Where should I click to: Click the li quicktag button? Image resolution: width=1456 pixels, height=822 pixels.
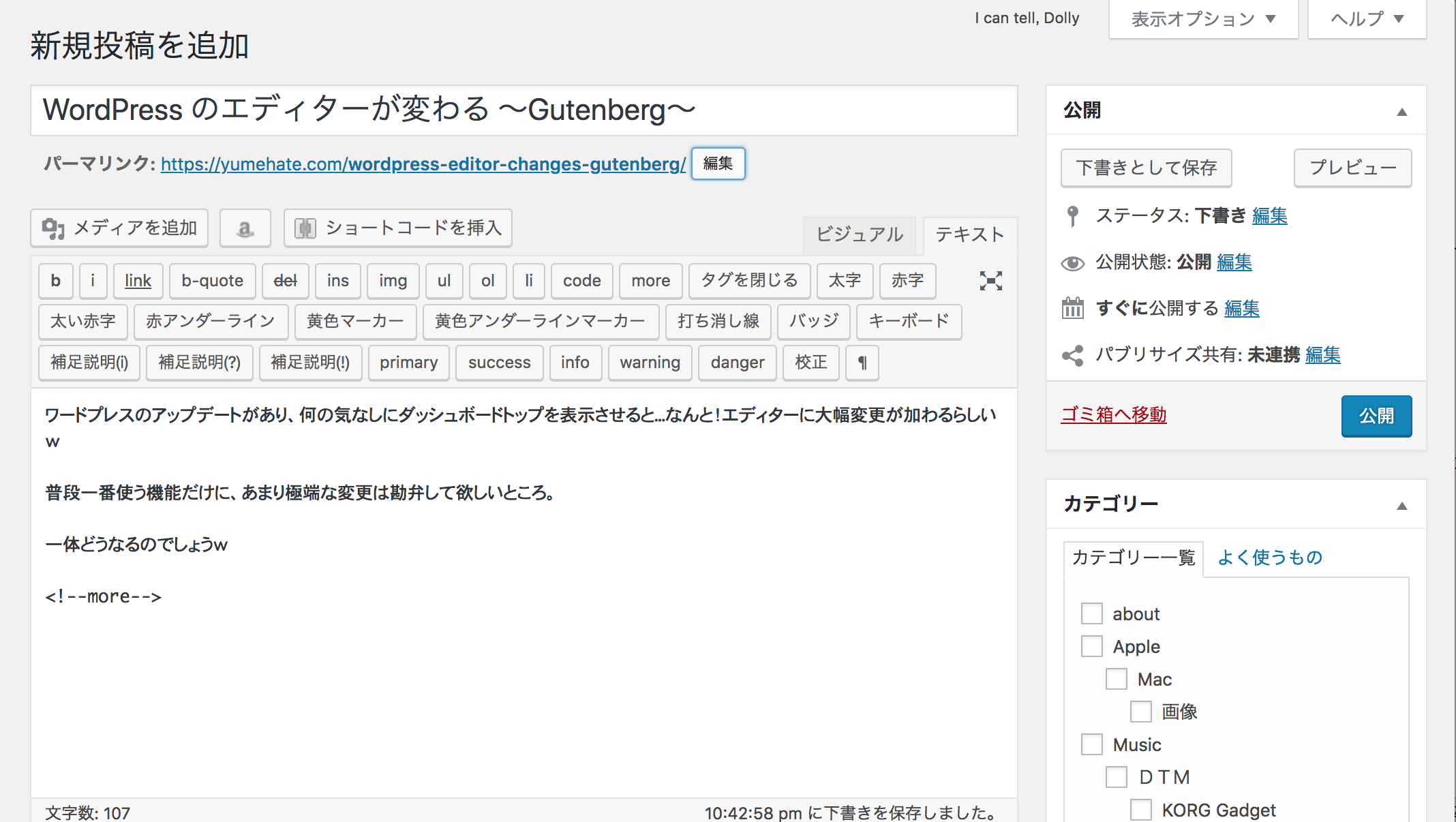529,281
